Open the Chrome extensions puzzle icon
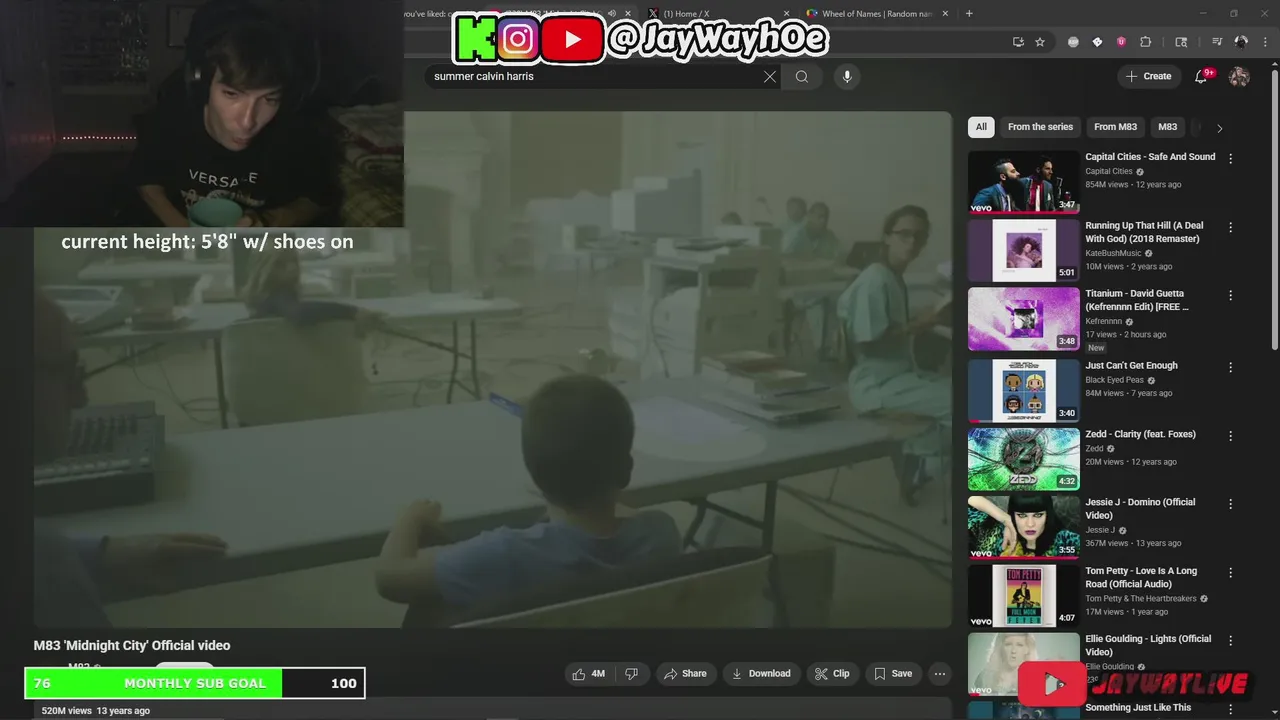Viewport: 1280px width, 720px height. point(1146,42)
